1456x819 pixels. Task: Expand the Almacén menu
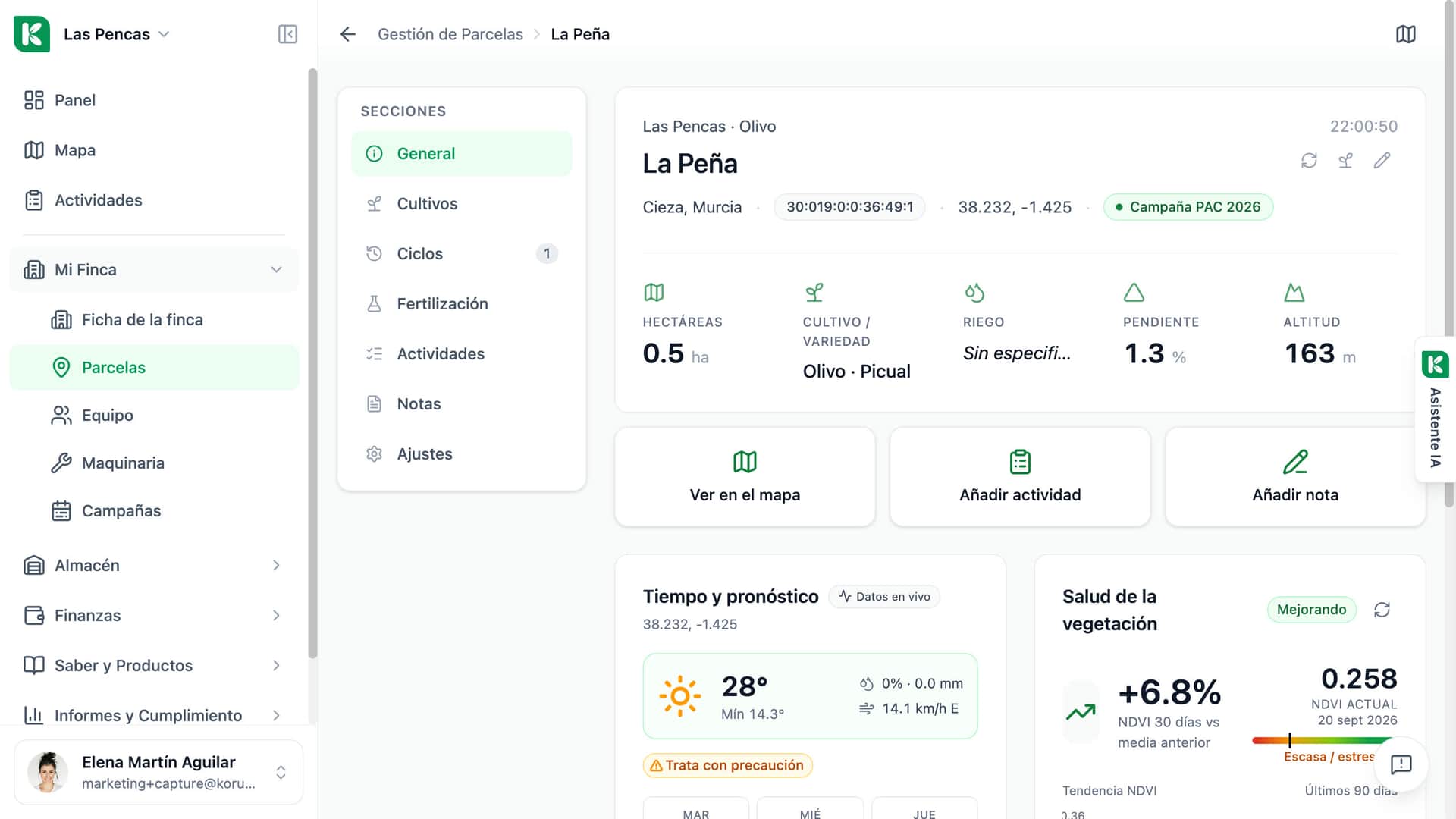(x=154, y=566)
